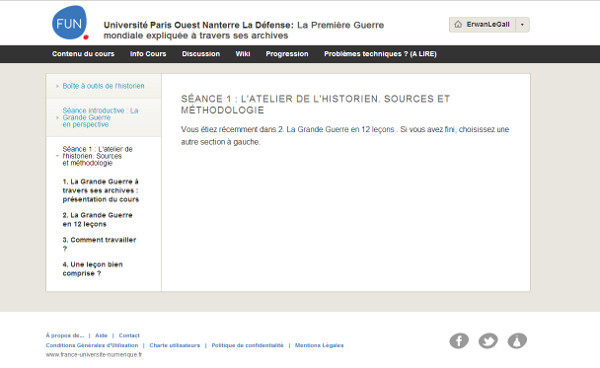The width and height of the screenshot is (600, 368).
Task: Open Politique de confidentialité link
Action: [247, 345]
